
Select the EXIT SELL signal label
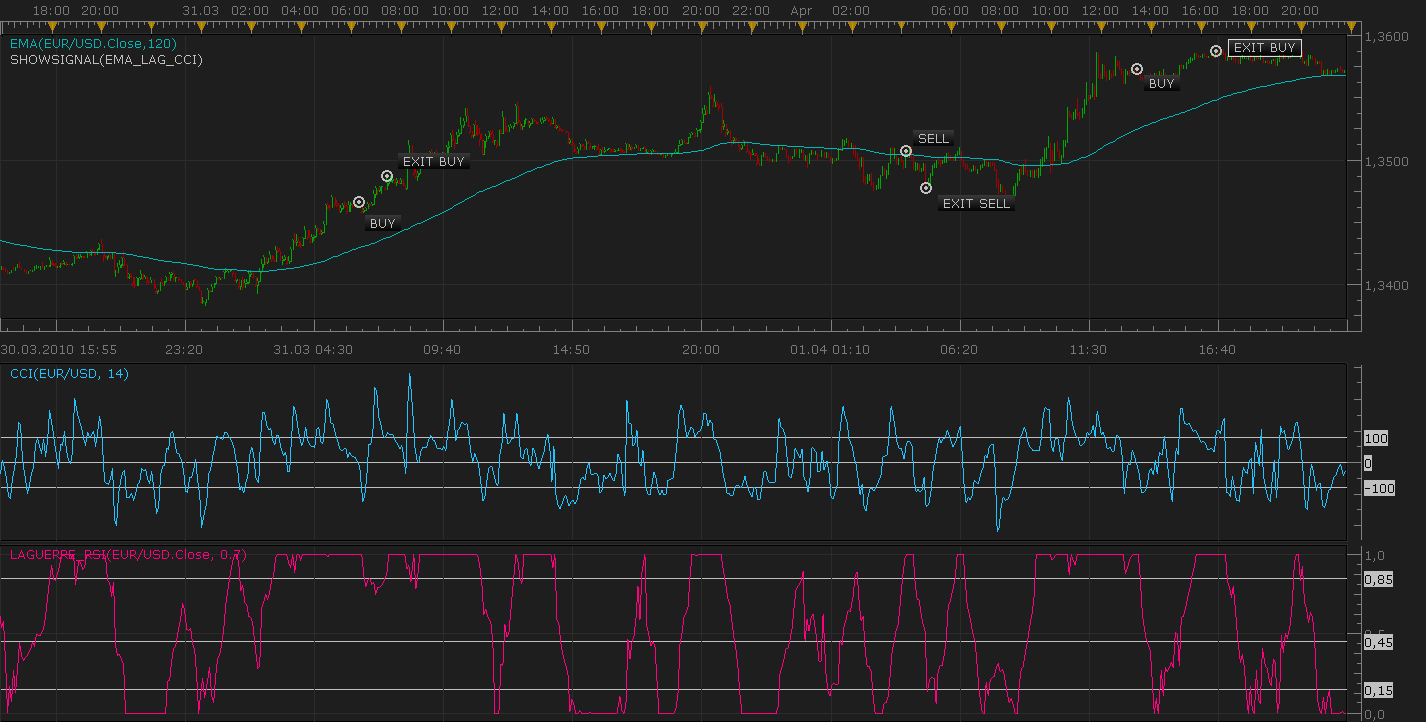976,204
